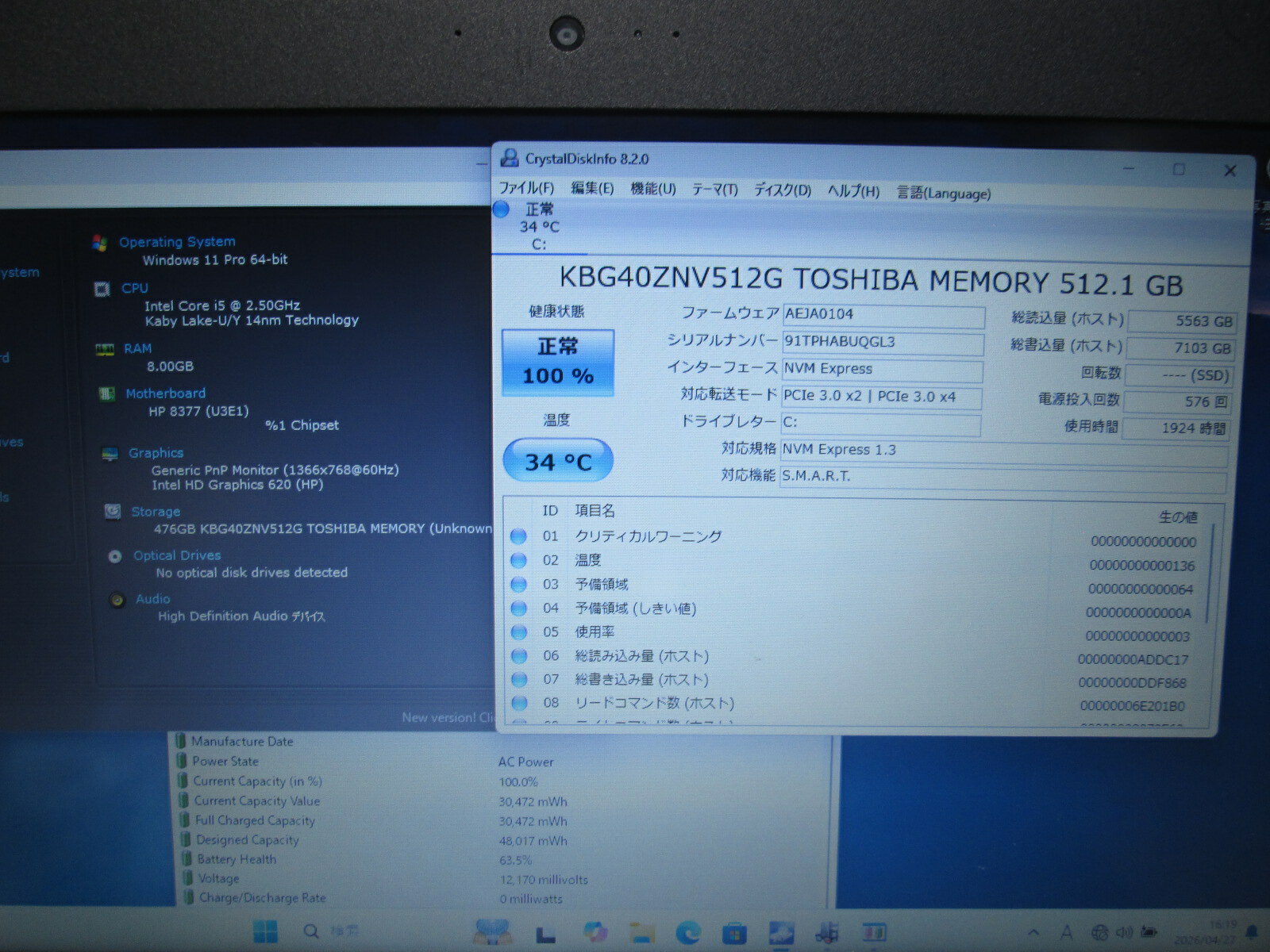
Task: Click the Motherboard heading in Speccy
Action: pos(165,393)
